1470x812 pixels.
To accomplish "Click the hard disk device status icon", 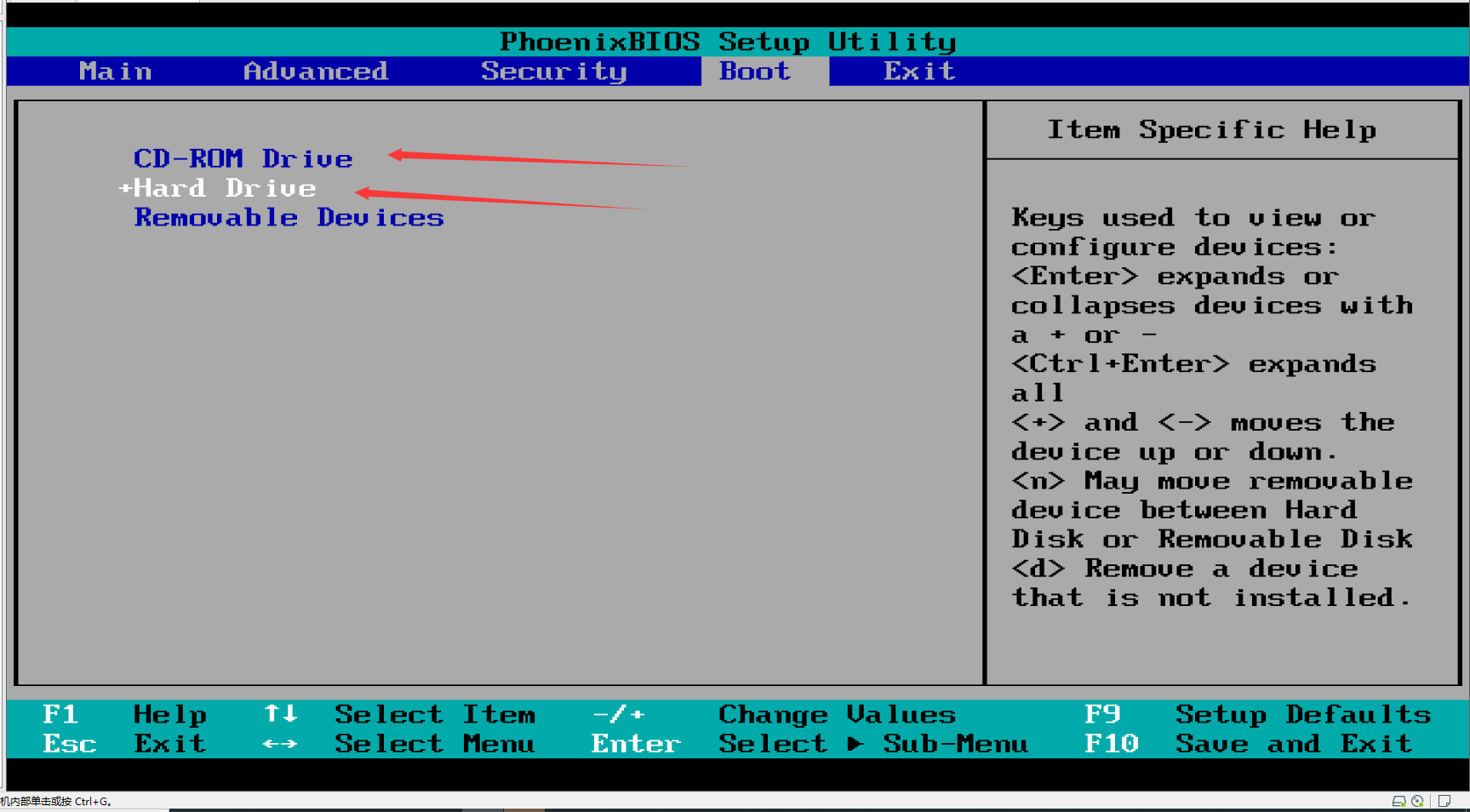I will pyautogui.click(x=1399, y=801).
